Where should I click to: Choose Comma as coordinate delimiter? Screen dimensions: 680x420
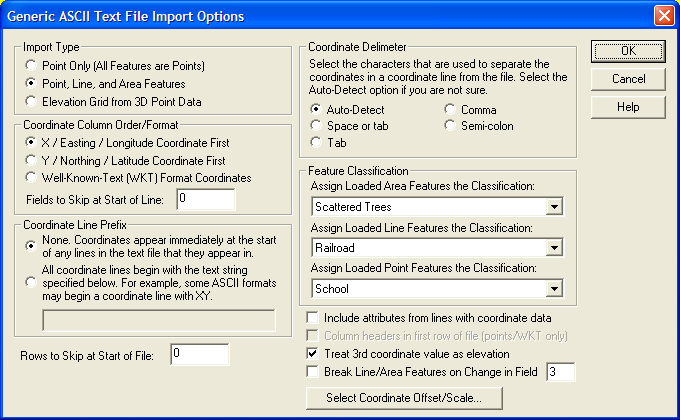pyautogui.click(x=452, y=109)
